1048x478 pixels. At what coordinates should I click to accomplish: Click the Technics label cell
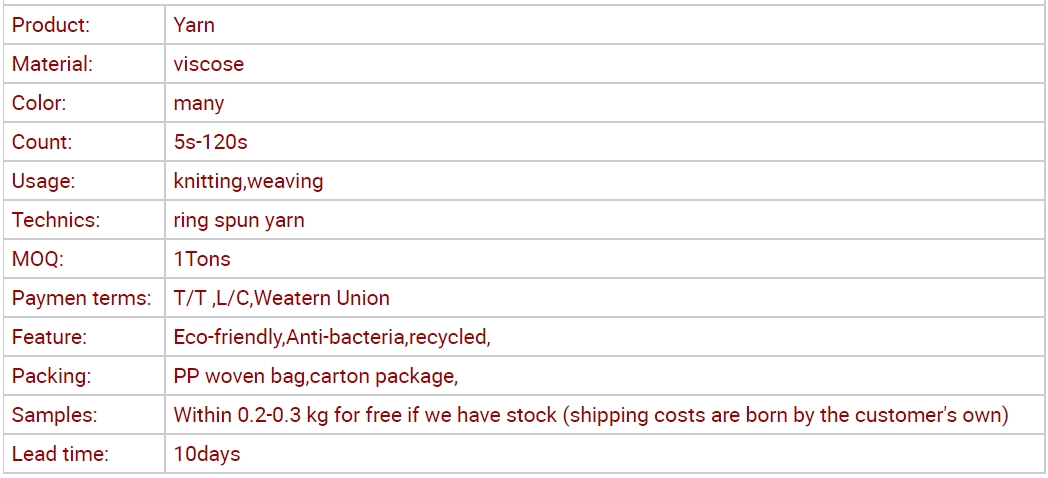coord(84,220)
